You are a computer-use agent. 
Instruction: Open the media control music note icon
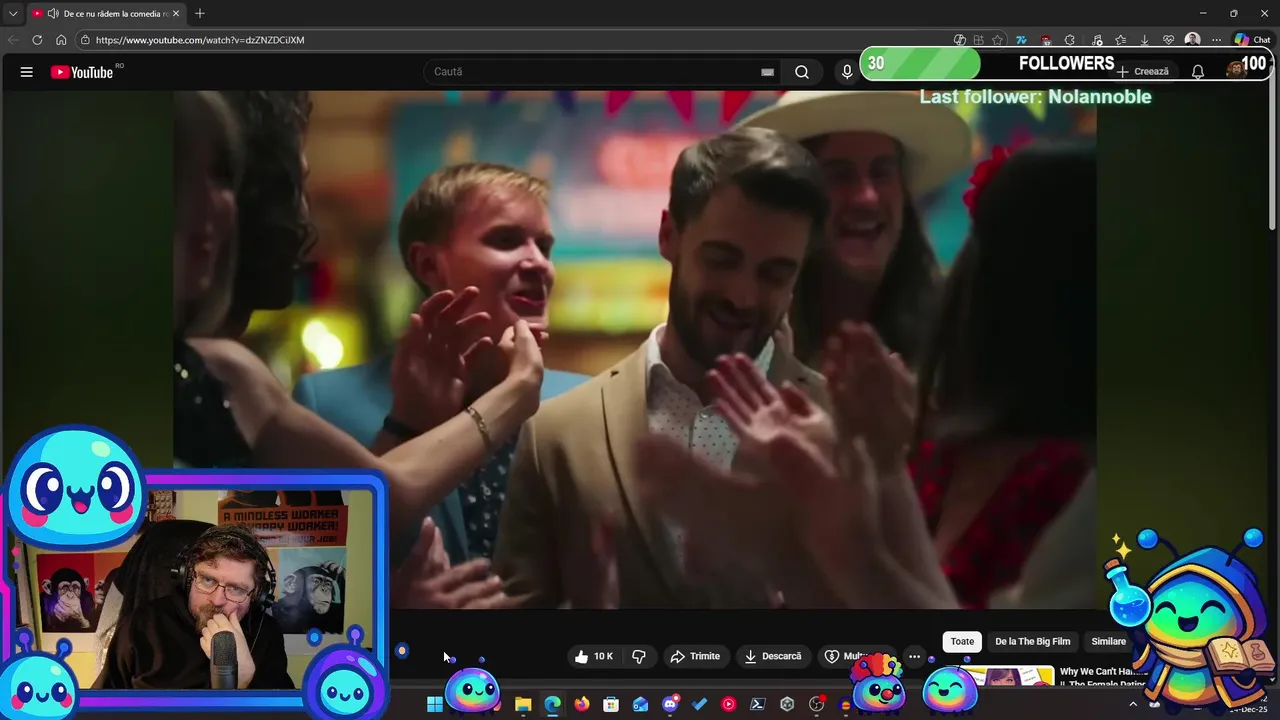[1097, 40]
